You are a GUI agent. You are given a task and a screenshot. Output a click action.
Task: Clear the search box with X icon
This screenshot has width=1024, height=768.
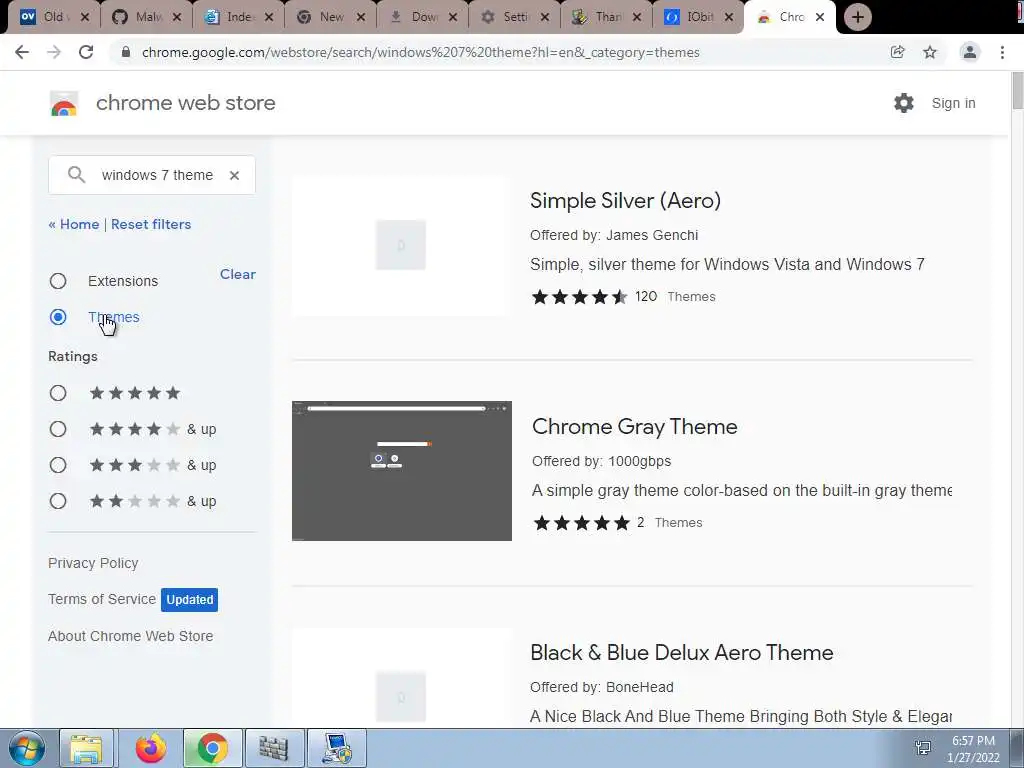pos(234,175)
